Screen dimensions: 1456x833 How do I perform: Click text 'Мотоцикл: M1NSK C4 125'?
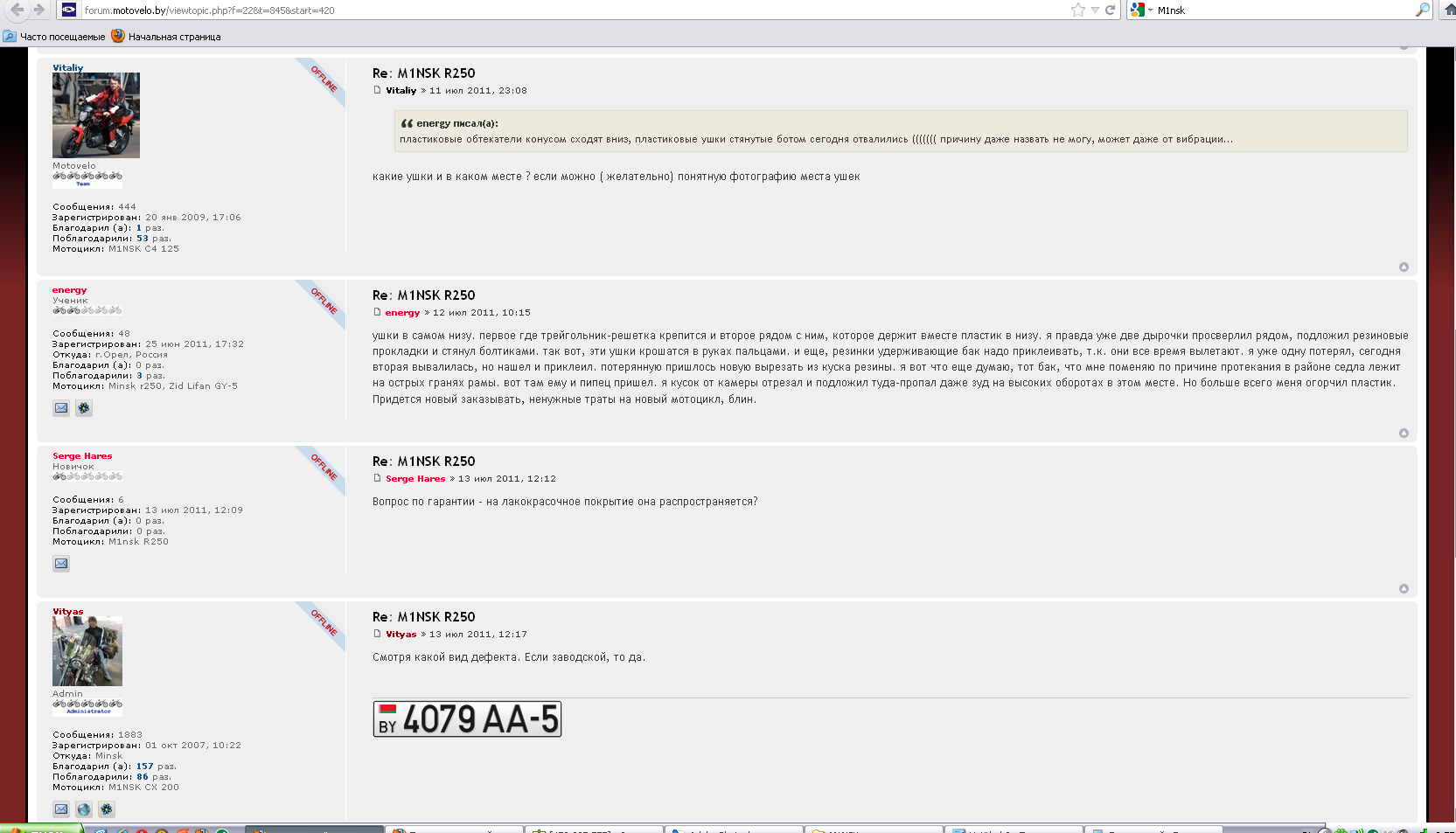click(115, 249)
